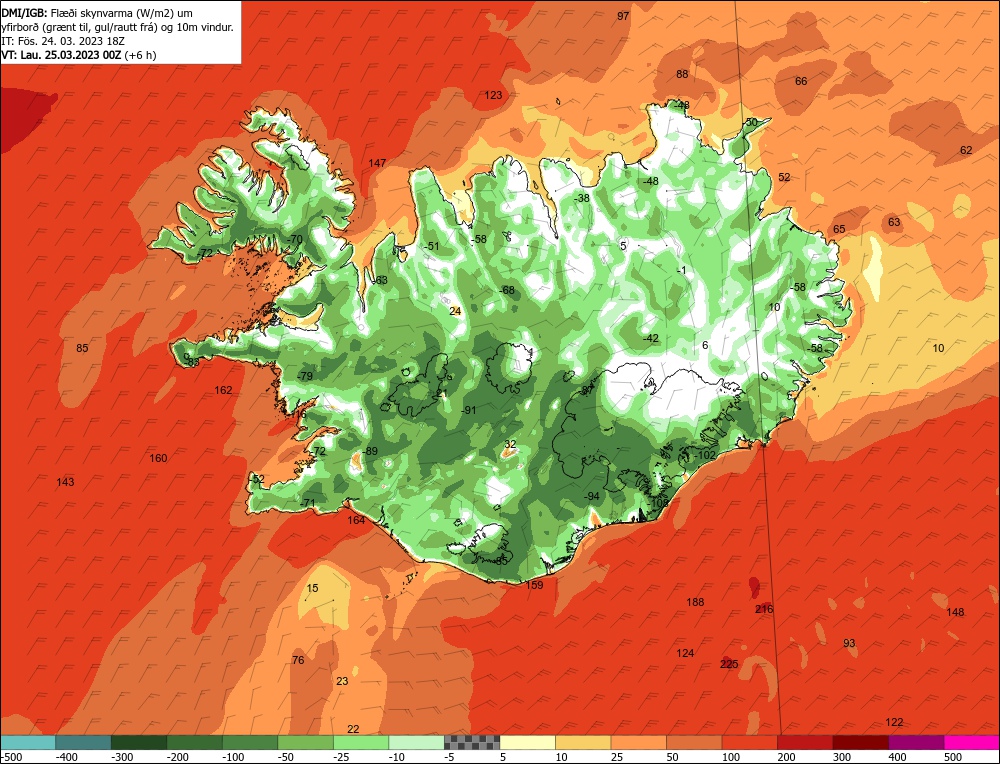Click the legend label 400
This screenshot has height=764, width=1000.
click(898, 757)
